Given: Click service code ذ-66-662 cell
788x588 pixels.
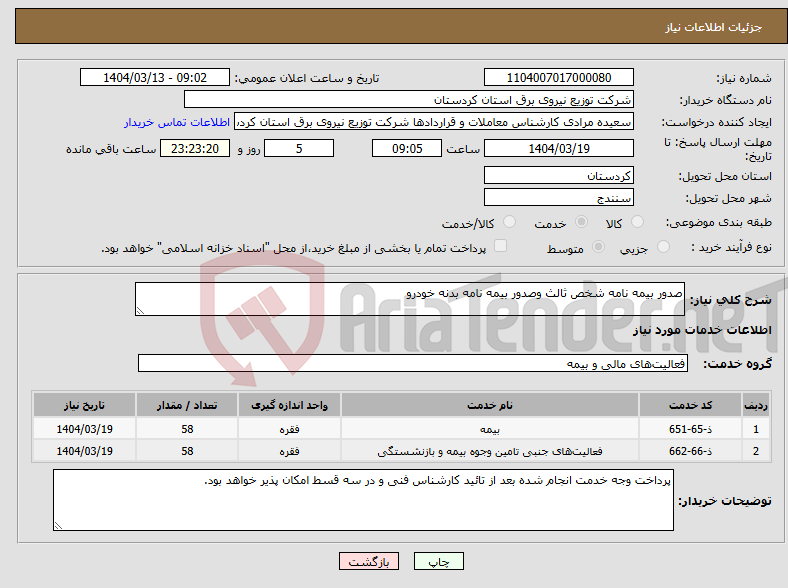Looking at the screenshot, I should point(691,451).
